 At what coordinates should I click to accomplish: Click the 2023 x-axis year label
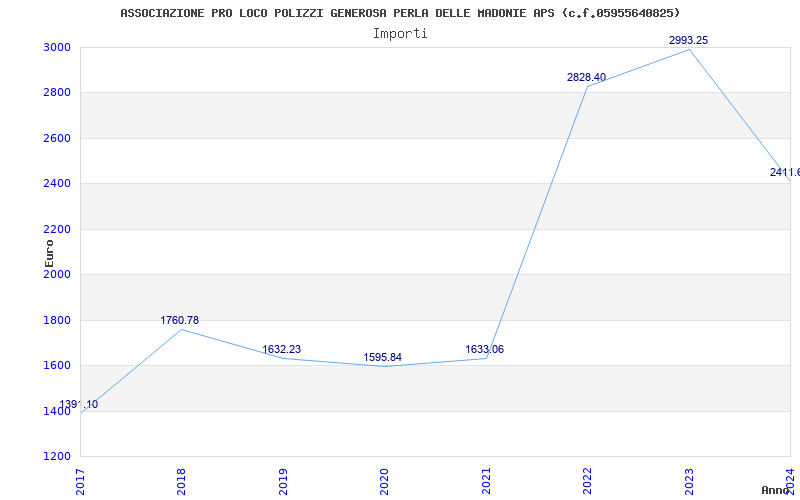click(x=689, y=482)
